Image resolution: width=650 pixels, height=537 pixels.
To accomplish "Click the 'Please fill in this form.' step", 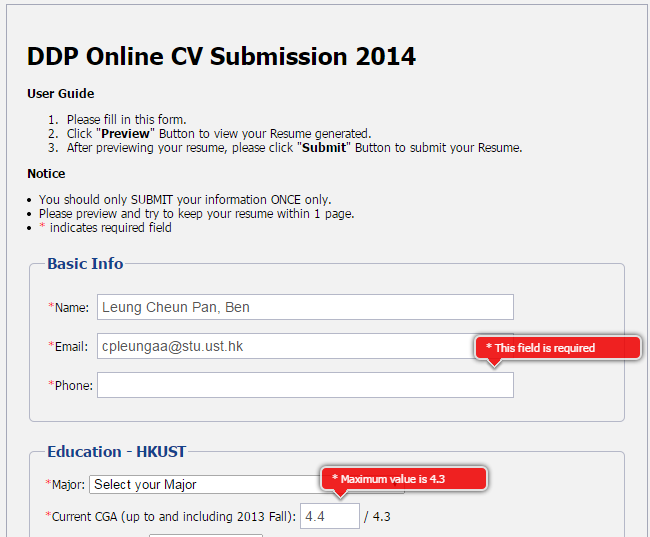I will tap(126, 119).
